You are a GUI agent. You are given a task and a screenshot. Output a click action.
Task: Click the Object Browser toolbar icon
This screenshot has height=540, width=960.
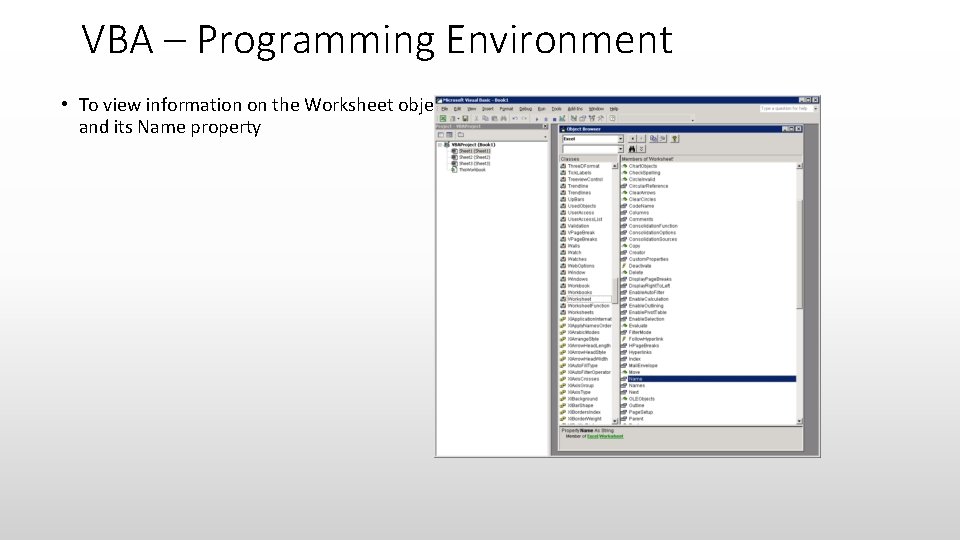(591, 119)
